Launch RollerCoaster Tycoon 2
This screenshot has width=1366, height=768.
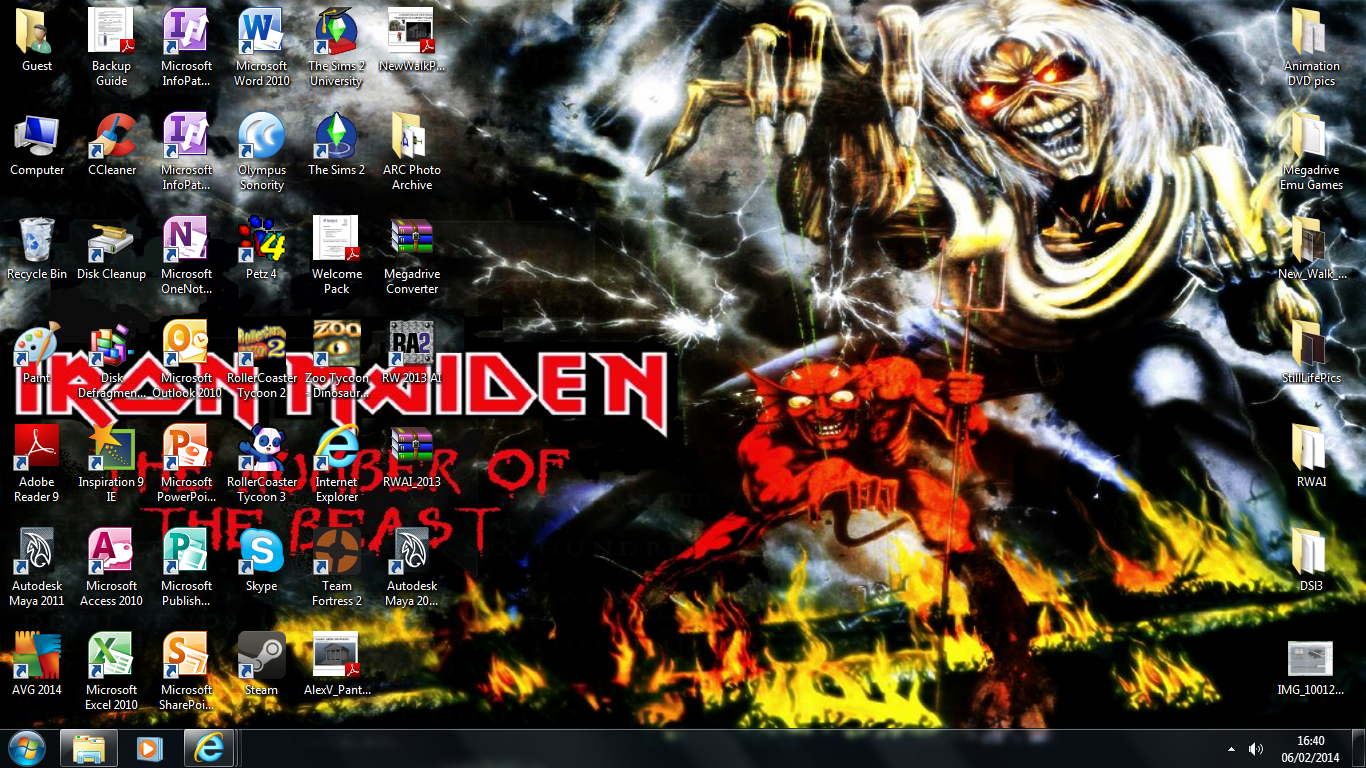coord(262,361)
